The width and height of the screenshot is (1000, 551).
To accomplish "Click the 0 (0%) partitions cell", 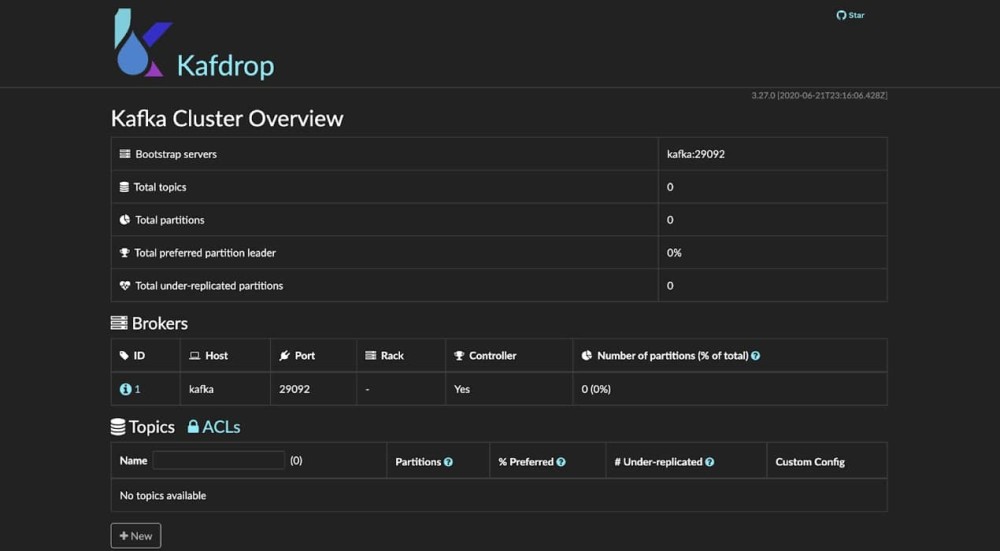I will pyautogui.click(x=596, y=389).
